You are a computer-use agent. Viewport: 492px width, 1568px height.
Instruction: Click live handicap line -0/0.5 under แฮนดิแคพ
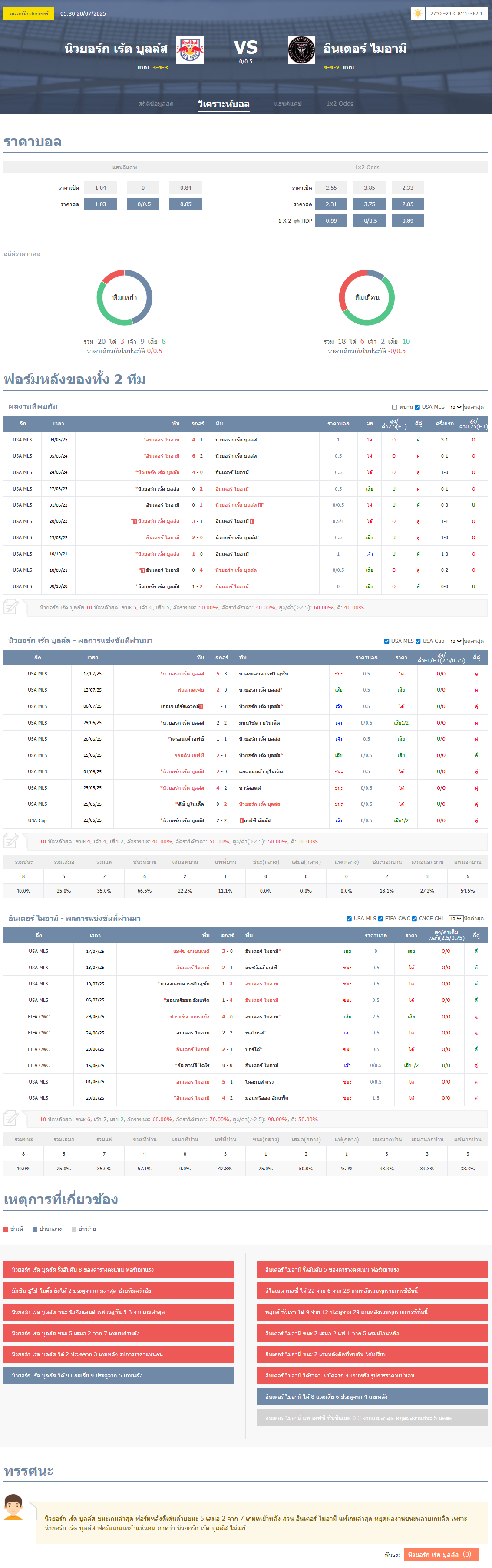143,204
